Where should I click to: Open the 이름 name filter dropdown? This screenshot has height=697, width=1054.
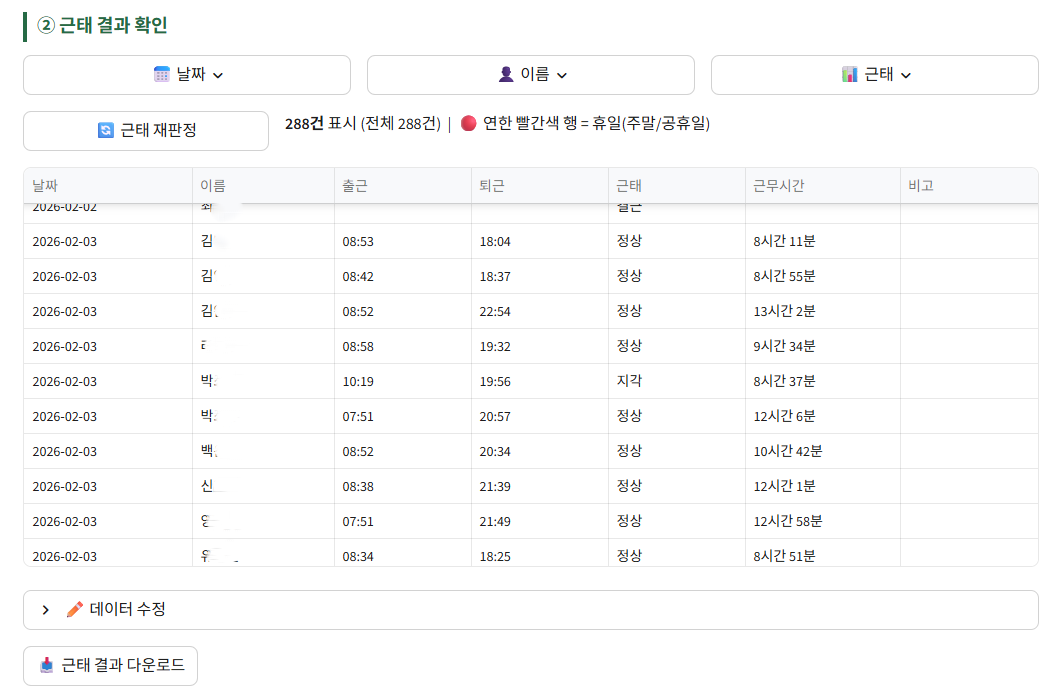point(530,74)
